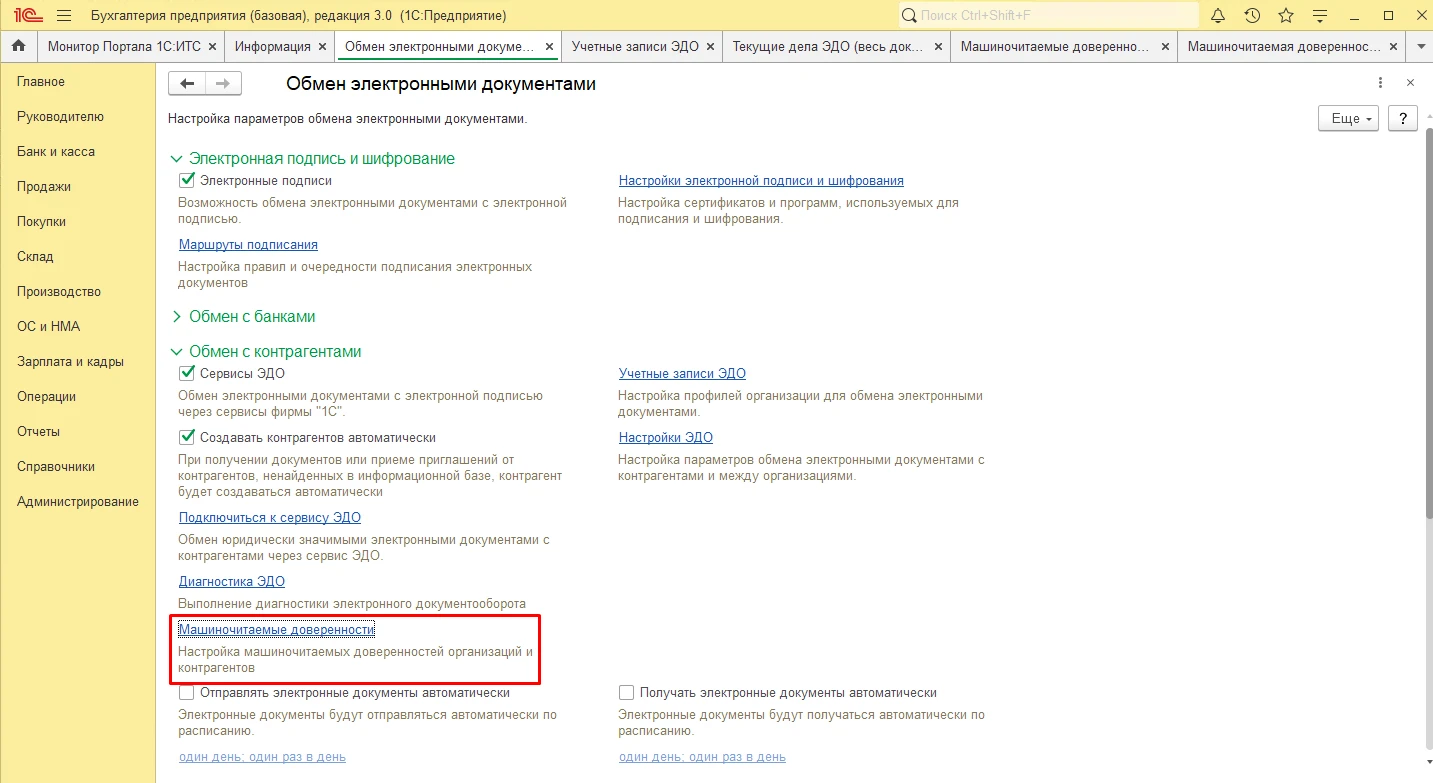
Task: Uncheck Создавать контрагентов автоматически checkbox
Action: point(186,438)
